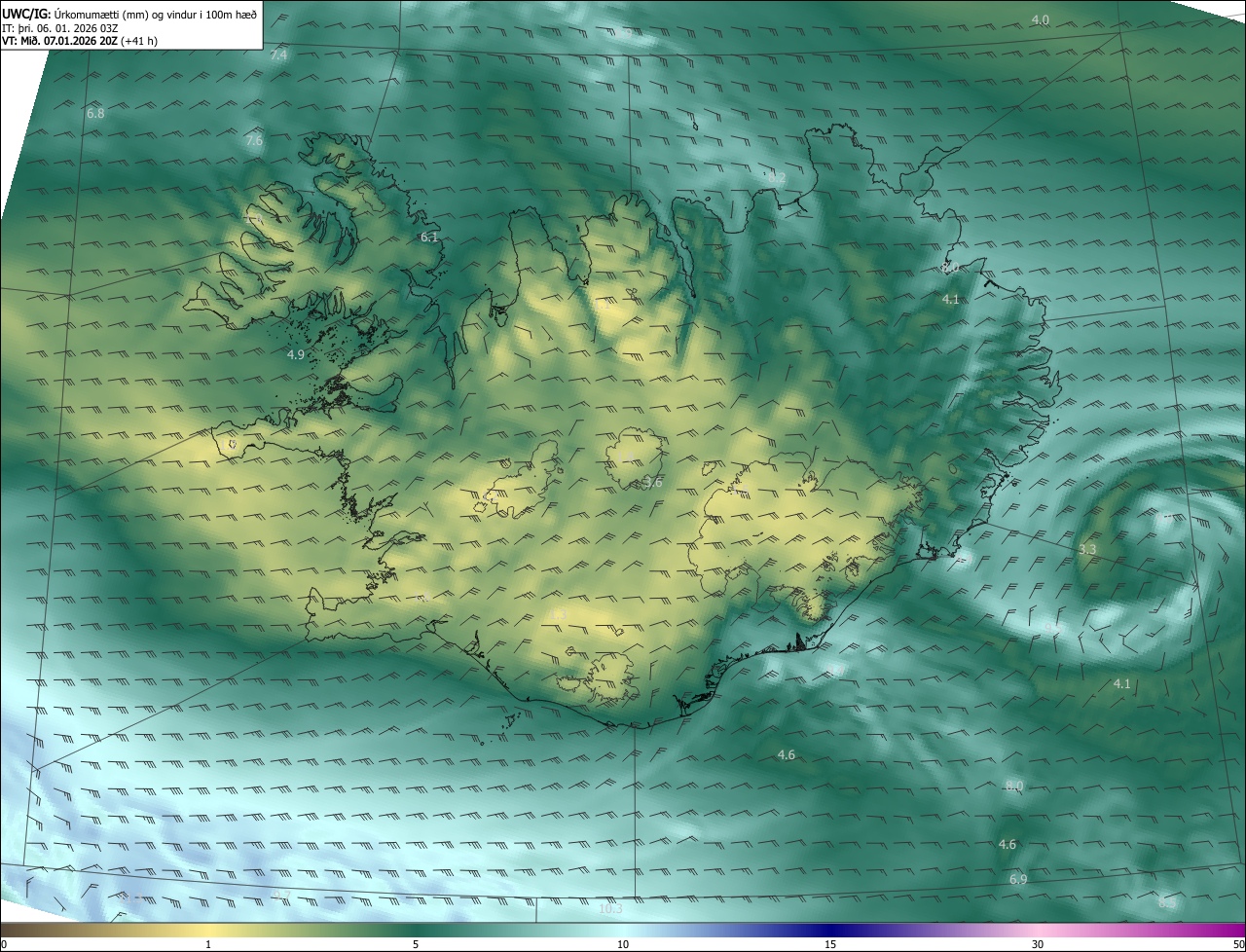The height and width of the screenshot is (952, 1246).
Task: Click the colour scale tick label '15'
Action: pos(830,944)
